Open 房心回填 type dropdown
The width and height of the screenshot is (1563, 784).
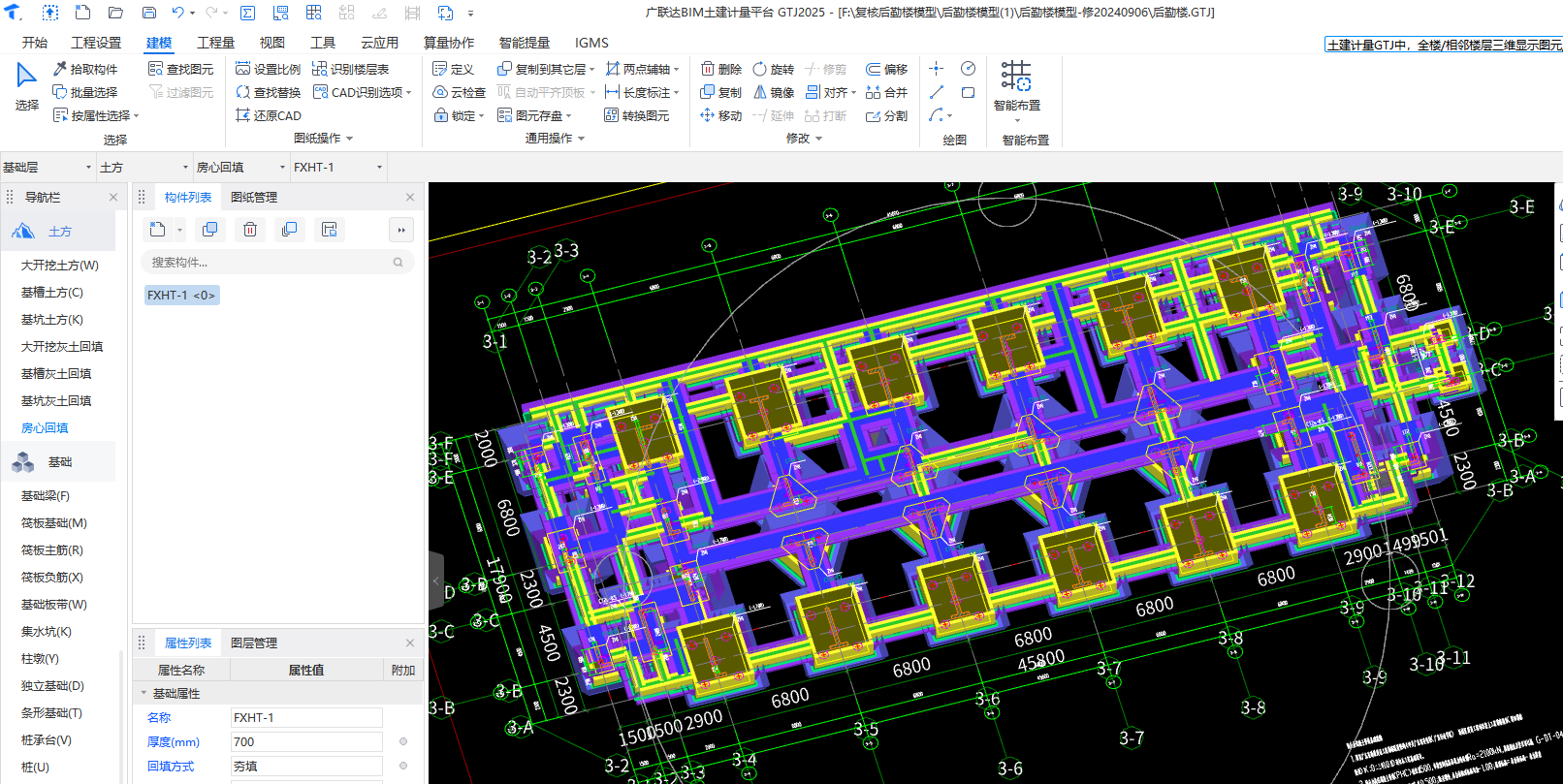241,167
